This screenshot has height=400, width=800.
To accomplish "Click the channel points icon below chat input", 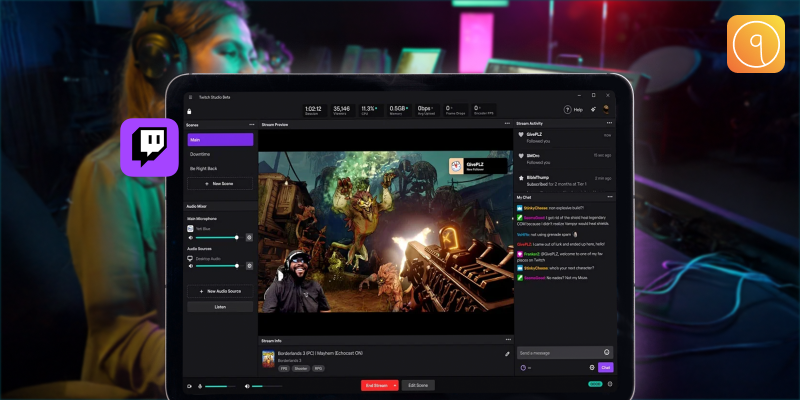I will 523,367.
